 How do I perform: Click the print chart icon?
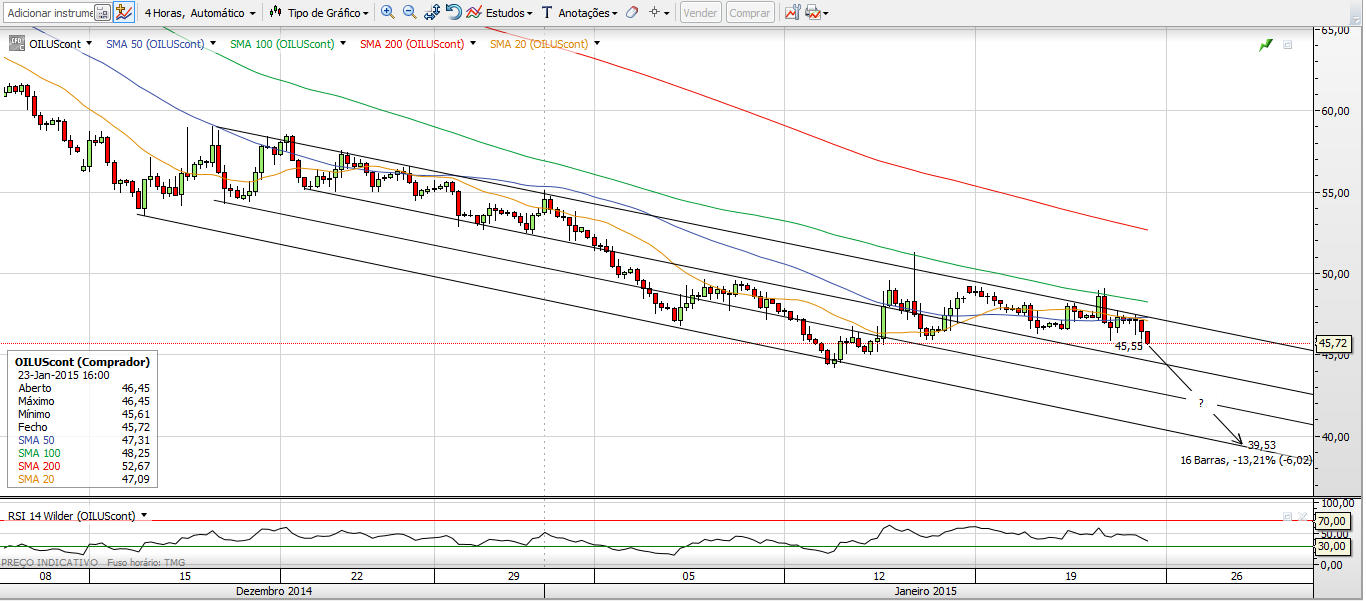point(812,13)
